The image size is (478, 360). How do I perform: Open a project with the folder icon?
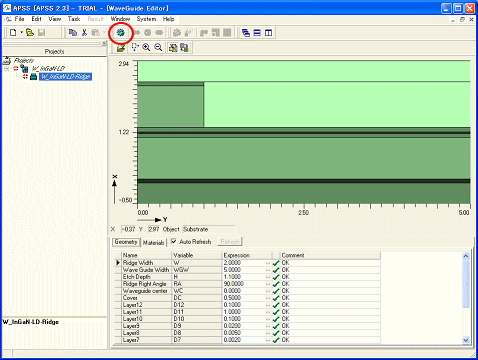click(x=30, y=33)
